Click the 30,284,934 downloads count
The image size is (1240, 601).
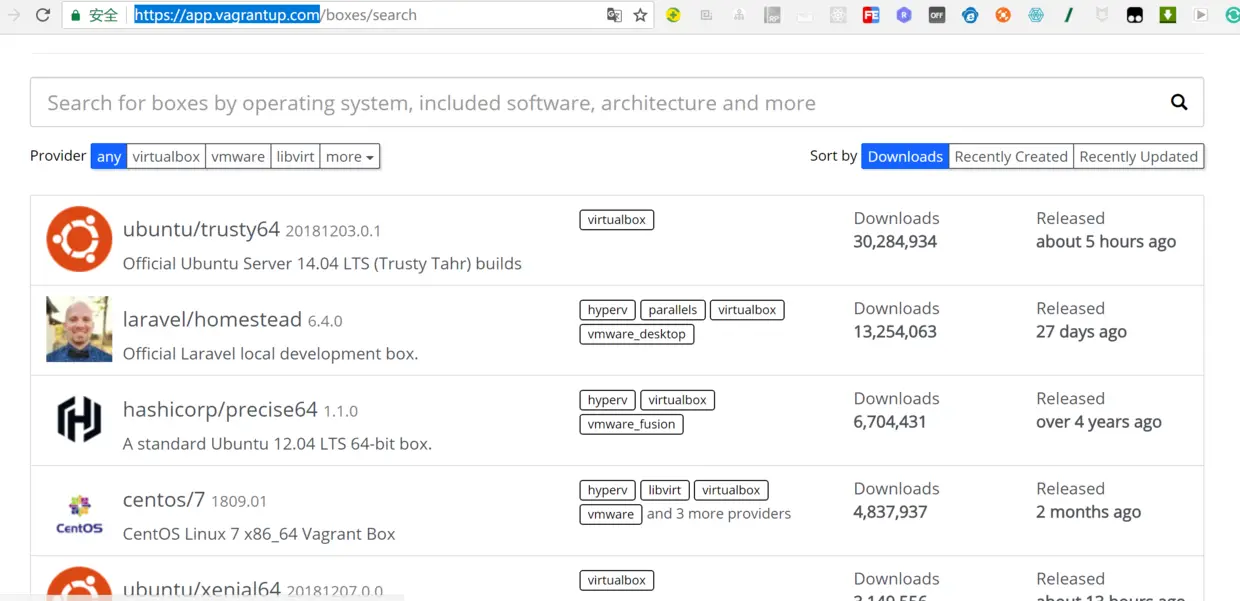click(895, 241)
